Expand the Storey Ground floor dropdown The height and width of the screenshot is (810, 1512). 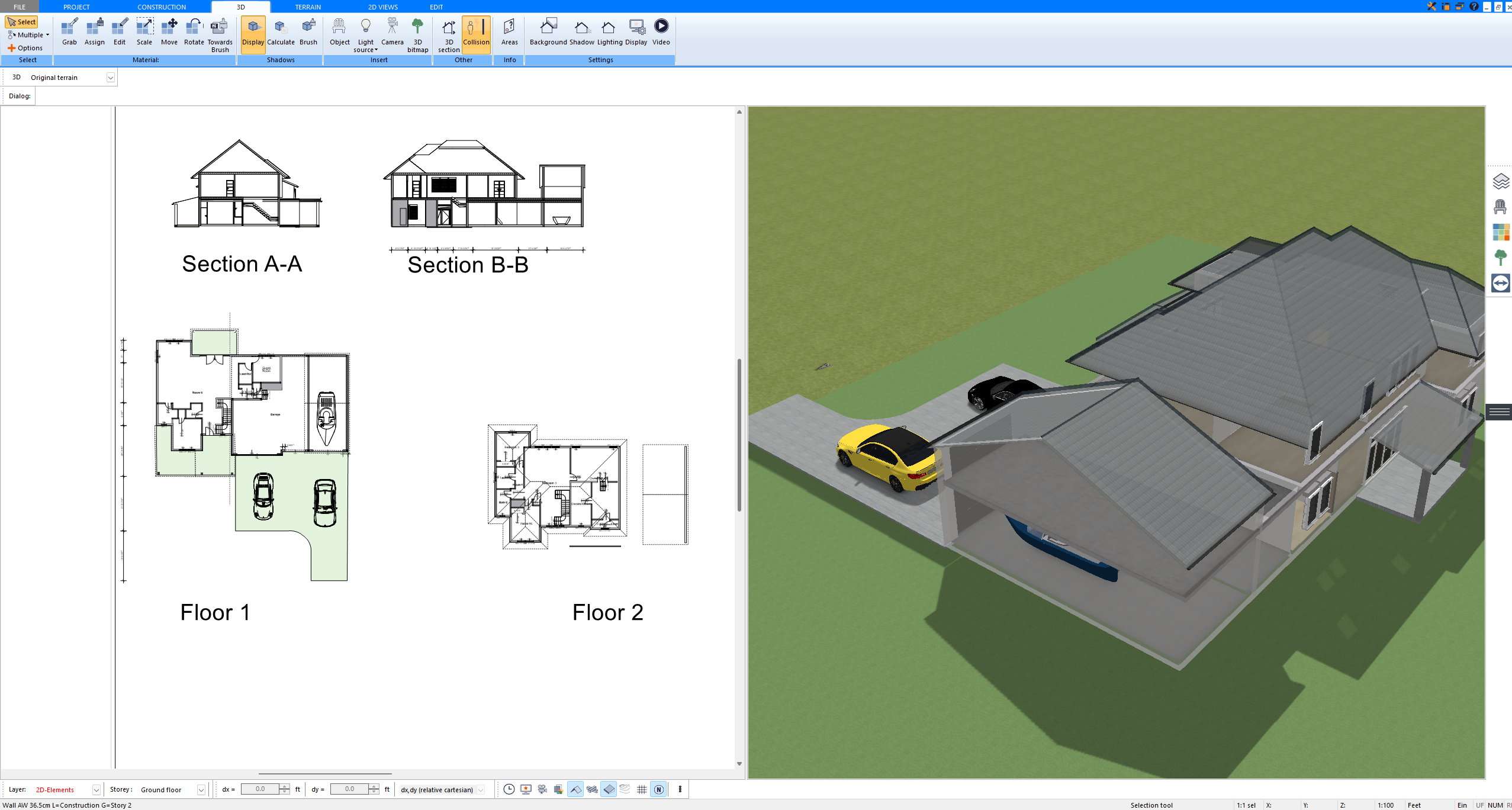point(201,789)
